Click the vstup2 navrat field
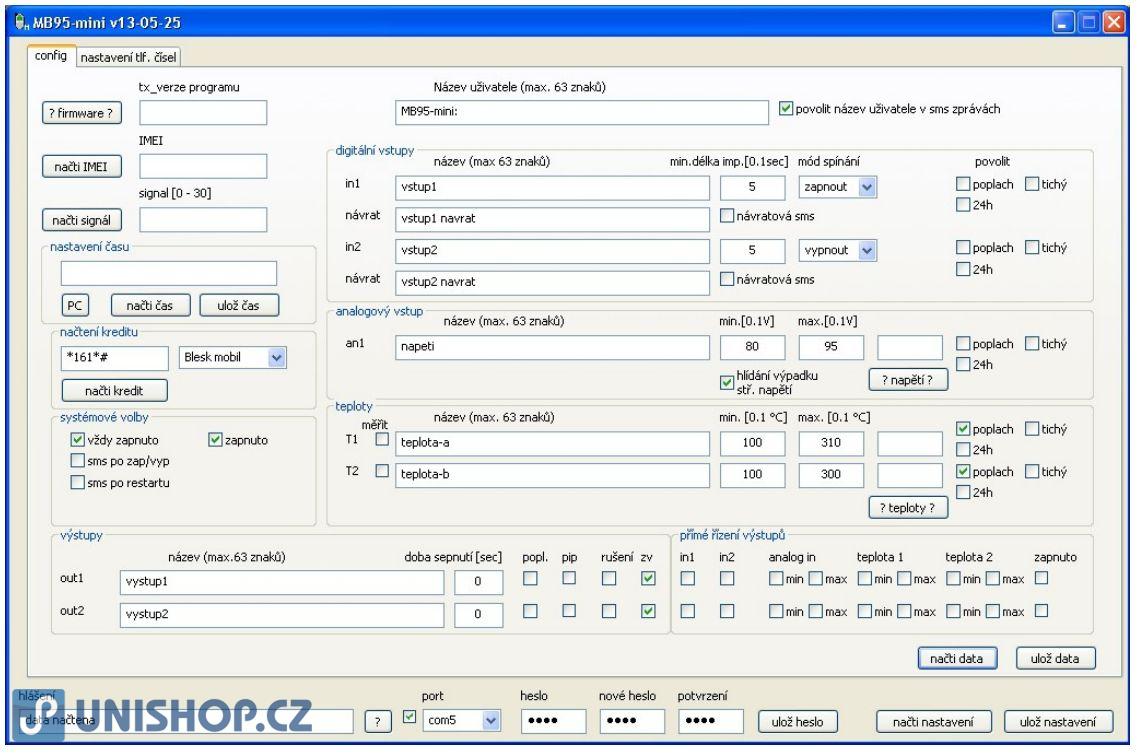This screenshot has width=1137, height=754. click(553, 282)
